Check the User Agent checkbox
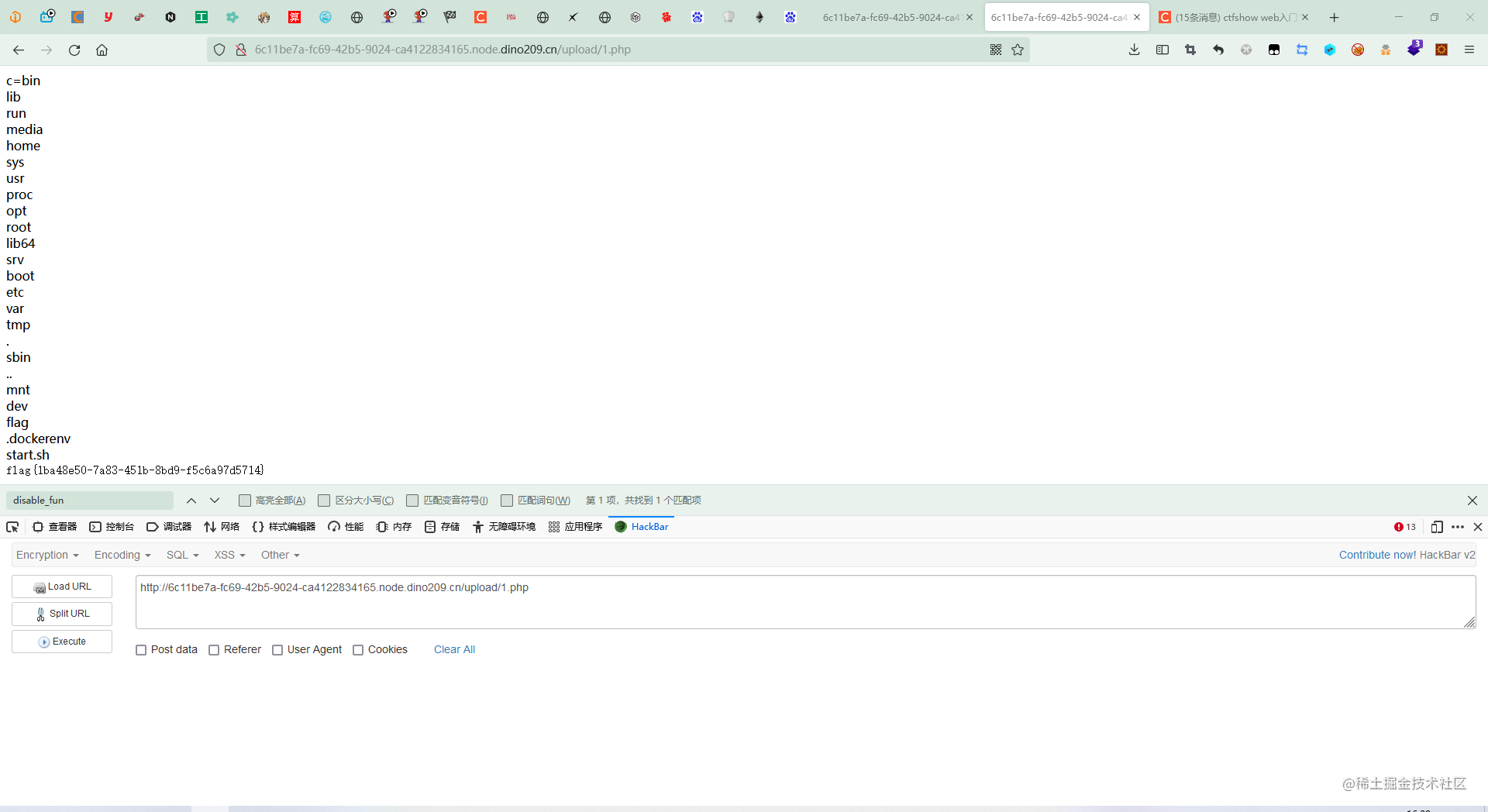Screen dimensions: 1488x812 pos(277,650)
